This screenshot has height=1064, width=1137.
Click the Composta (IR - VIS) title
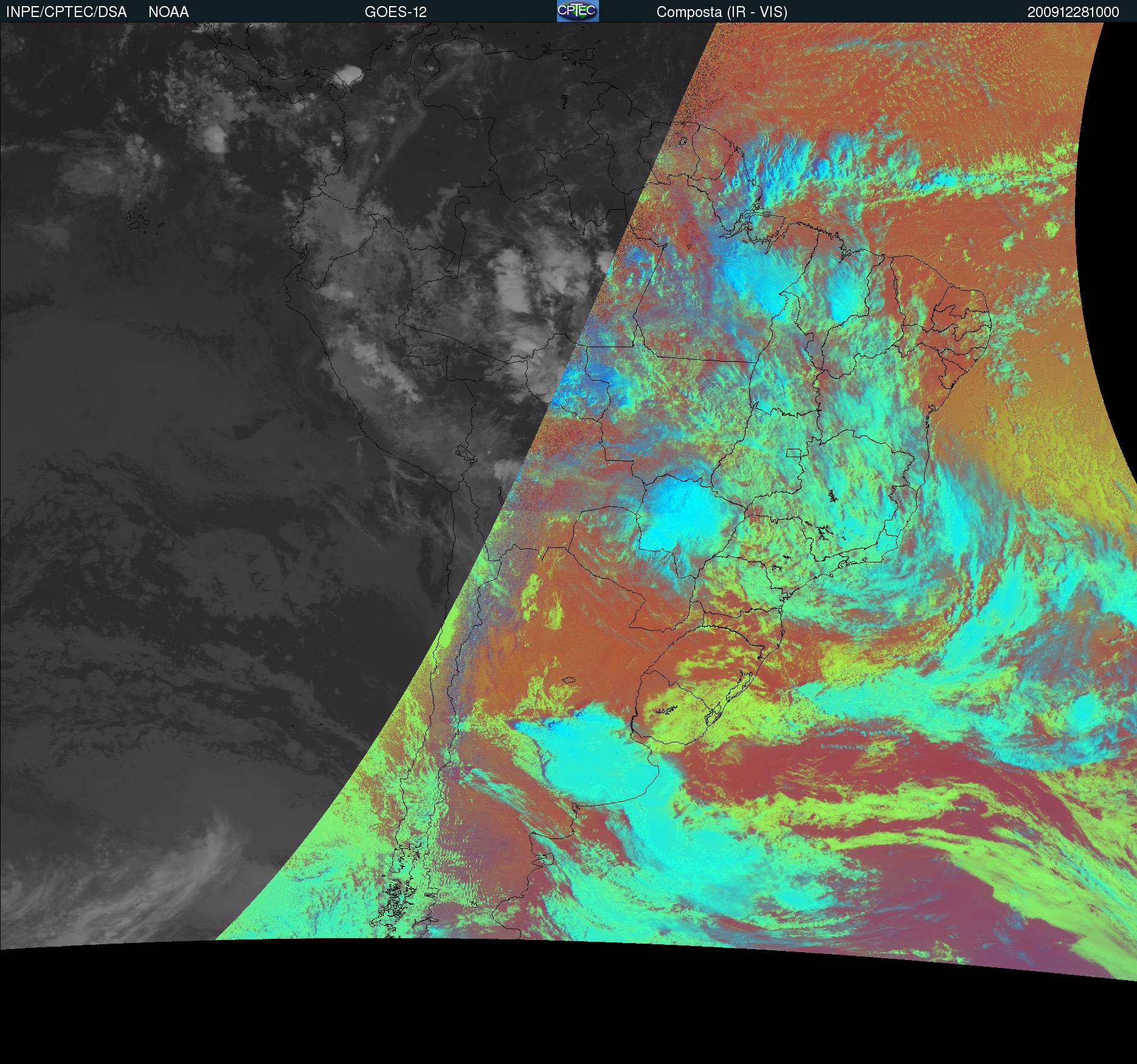pyautogui.click(x=722, y=12)
